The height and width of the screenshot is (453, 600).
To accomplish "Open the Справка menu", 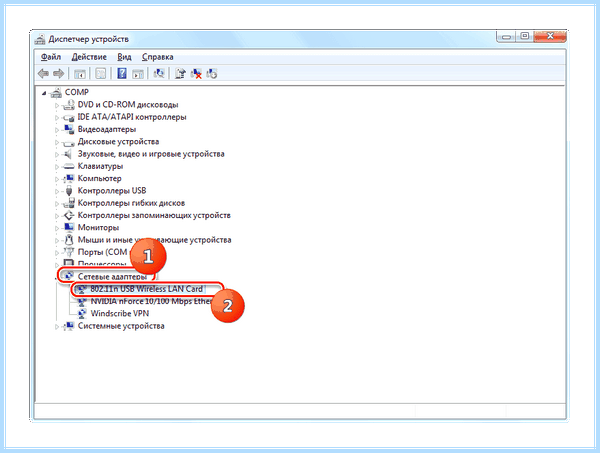I will (158, 57).
